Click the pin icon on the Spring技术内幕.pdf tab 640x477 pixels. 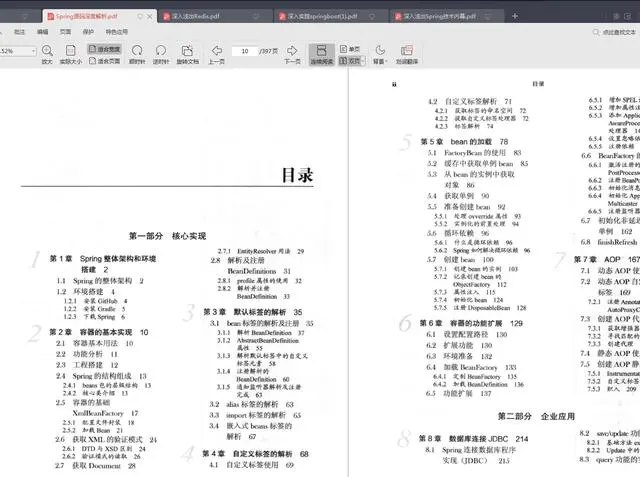tap(488, 16)
